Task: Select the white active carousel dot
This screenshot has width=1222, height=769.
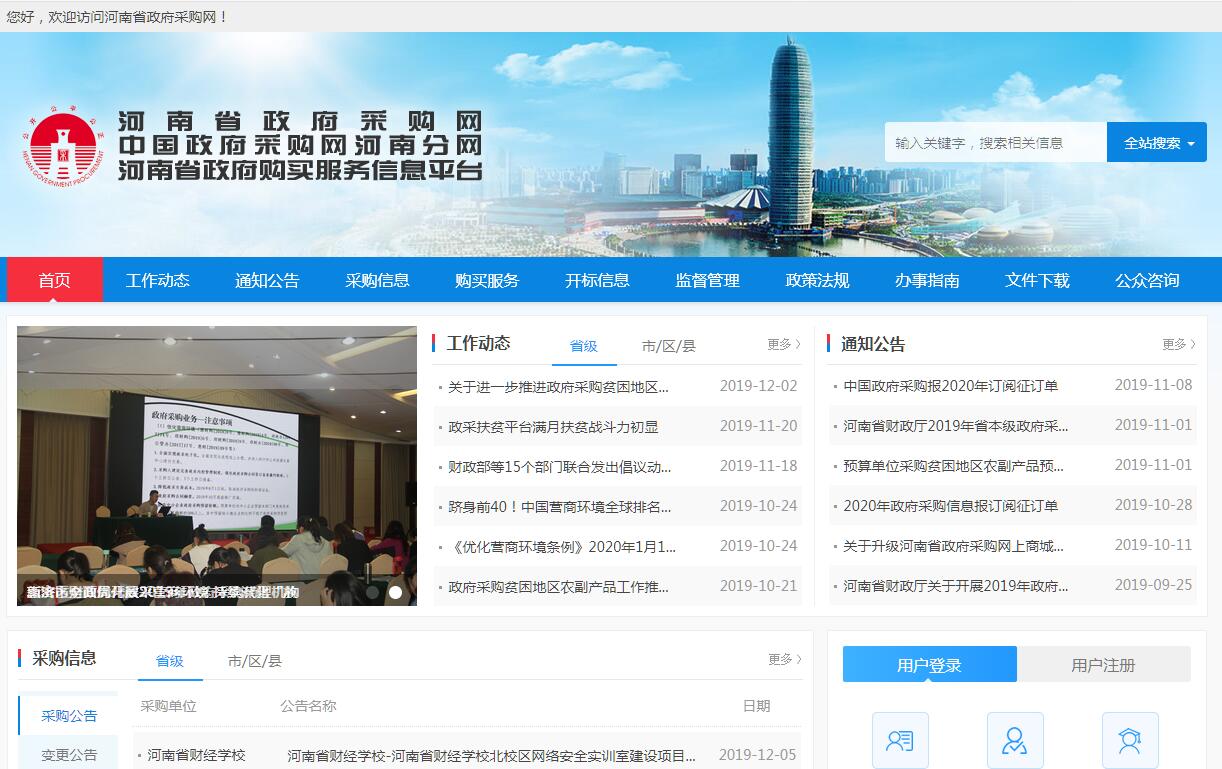Action: click(x=395, y=592)
